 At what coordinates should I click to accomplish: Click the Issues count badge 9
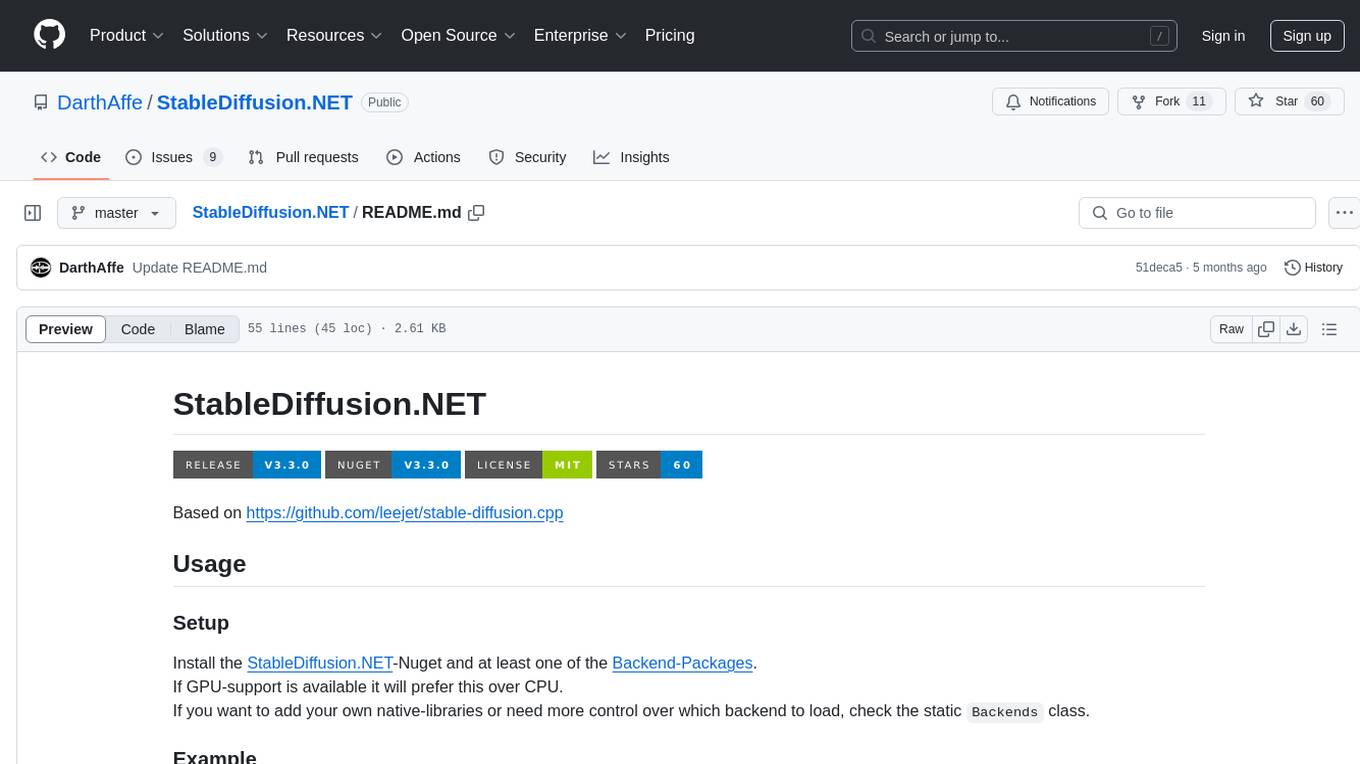[212, 157]
